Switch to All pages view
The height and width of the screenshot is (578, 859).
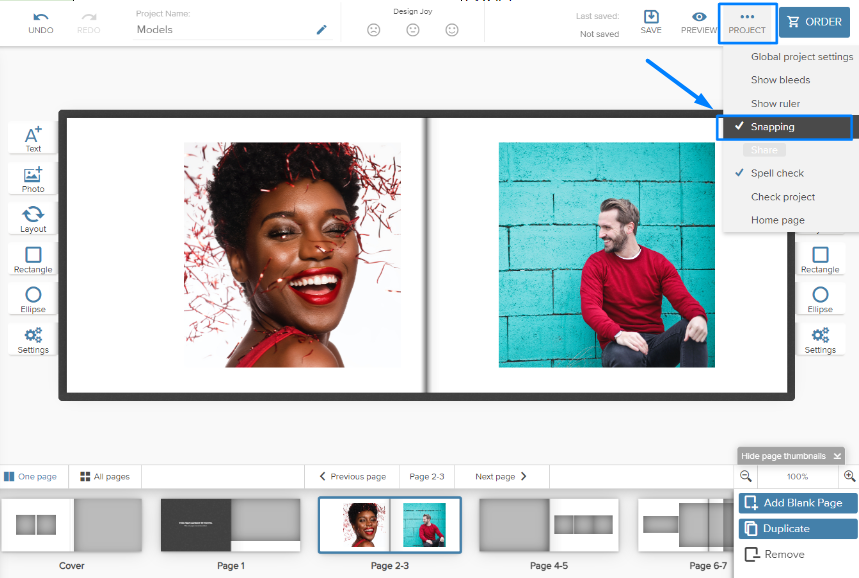pyautogui.click(x=105, y=477)
